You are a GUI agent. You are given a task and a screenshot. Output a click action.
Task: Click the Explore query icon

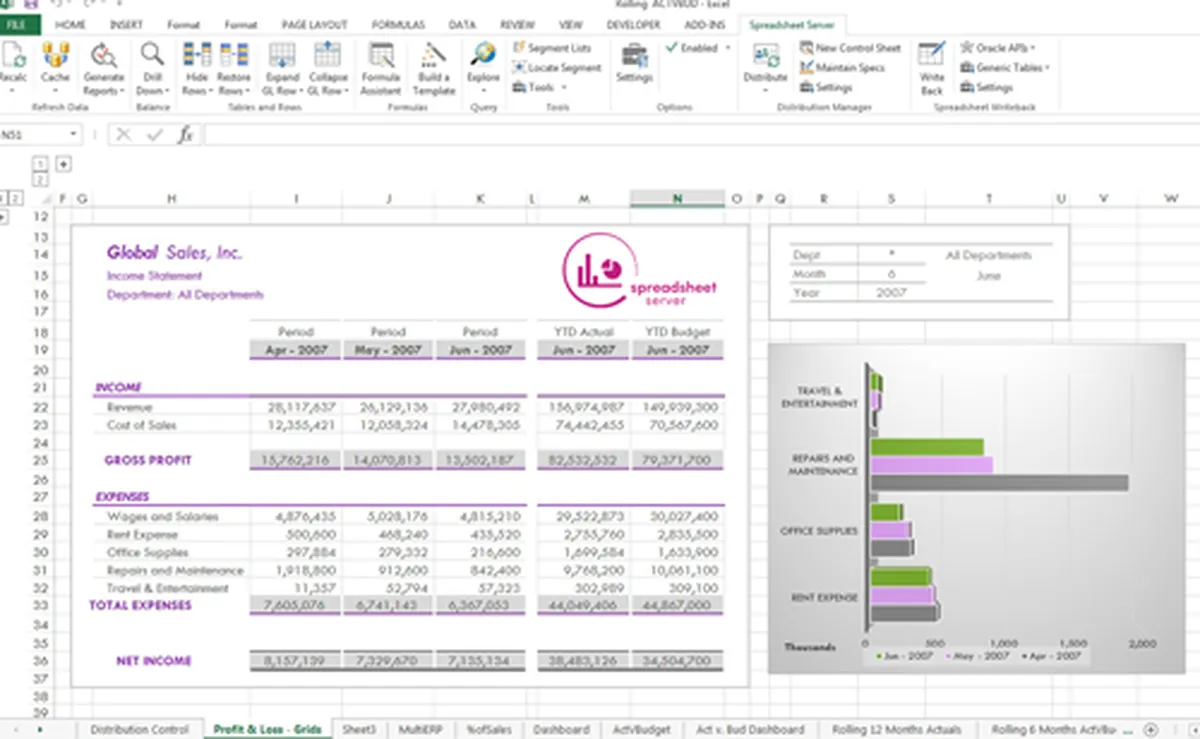(x=484, y=55)
